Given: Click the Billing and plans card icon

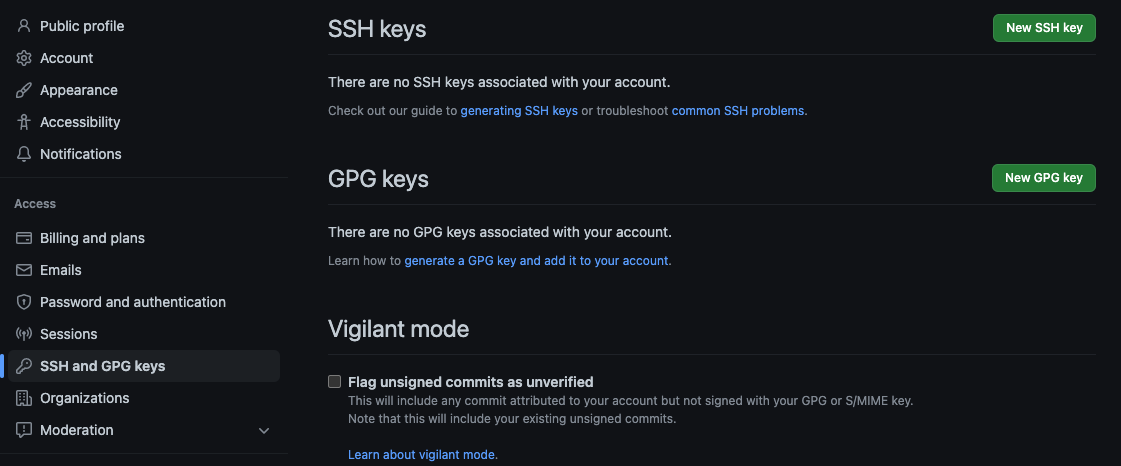Looking at the screenshot, I should (24, 238).
